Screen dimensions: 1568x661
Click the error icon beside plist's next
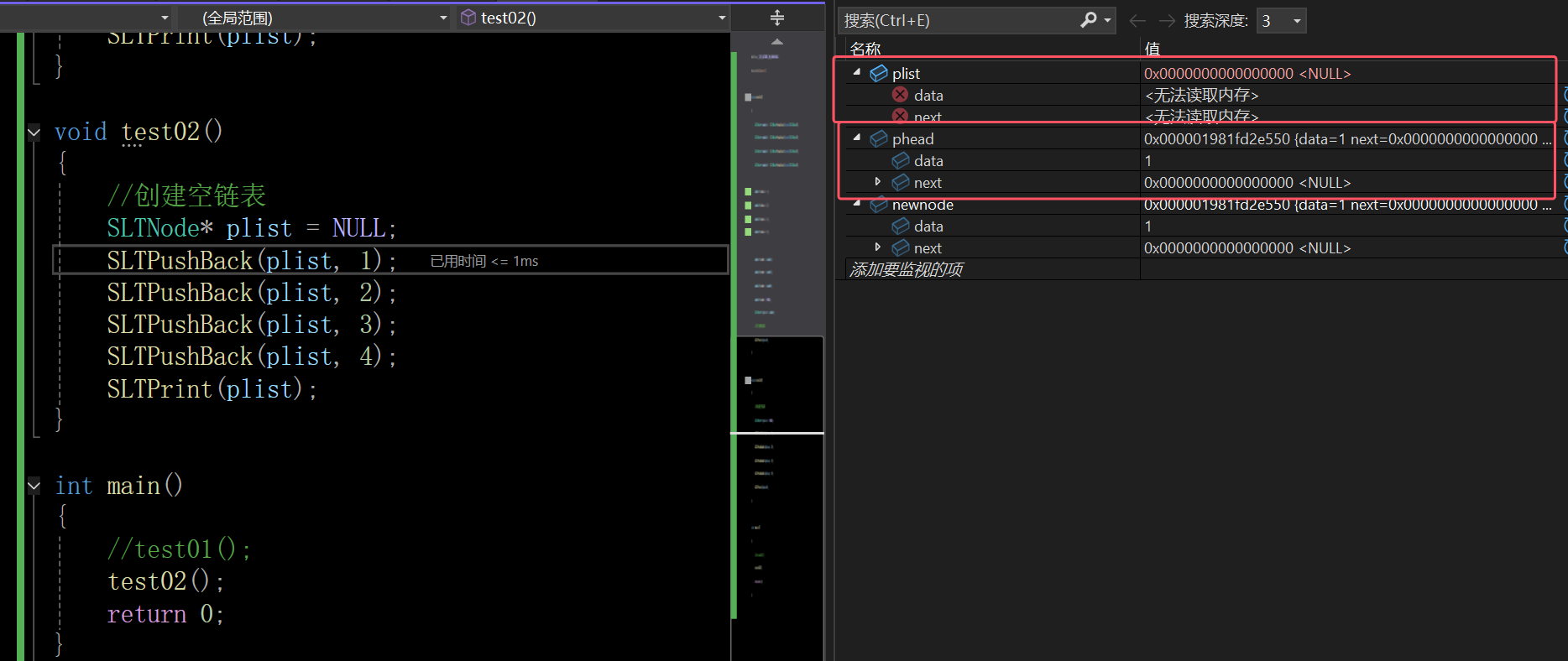(x=900, y=115)
